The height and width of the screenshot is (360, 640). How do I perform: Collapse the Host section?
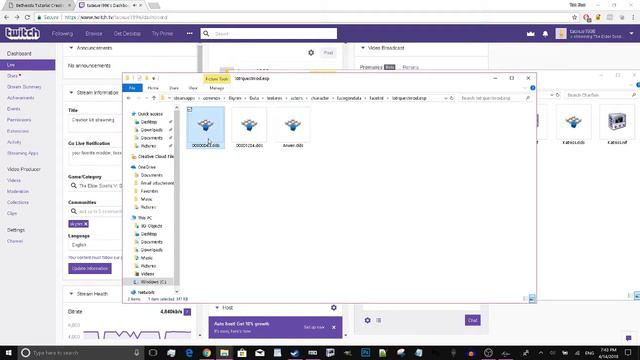[x=217, y=307]
